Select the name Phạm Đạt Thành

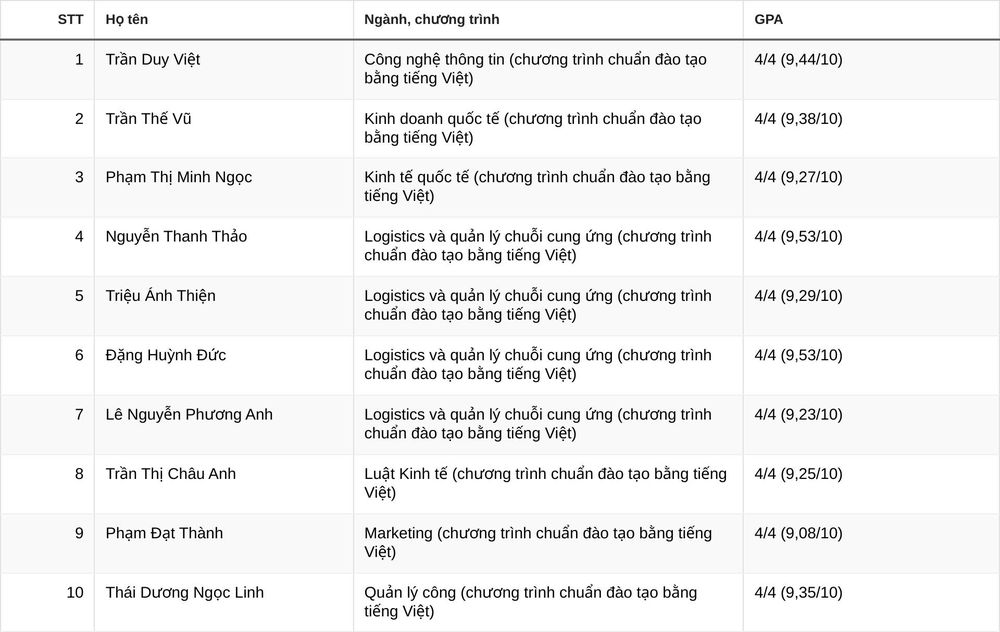point(164,533)
